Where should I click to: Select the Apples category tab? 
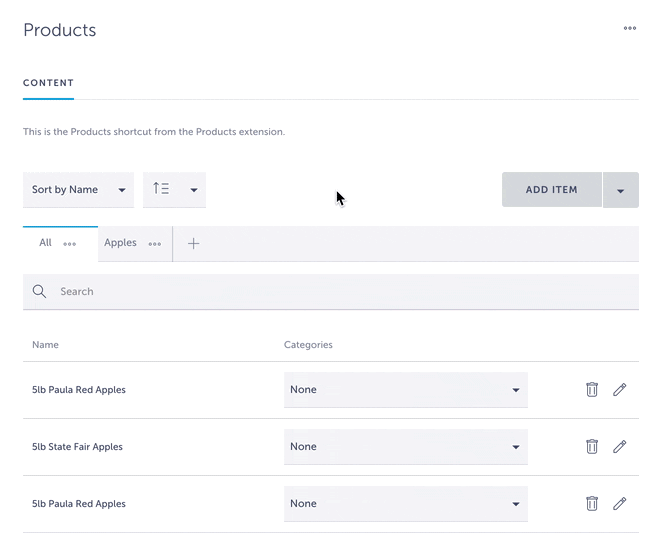(x=120, y=243)
